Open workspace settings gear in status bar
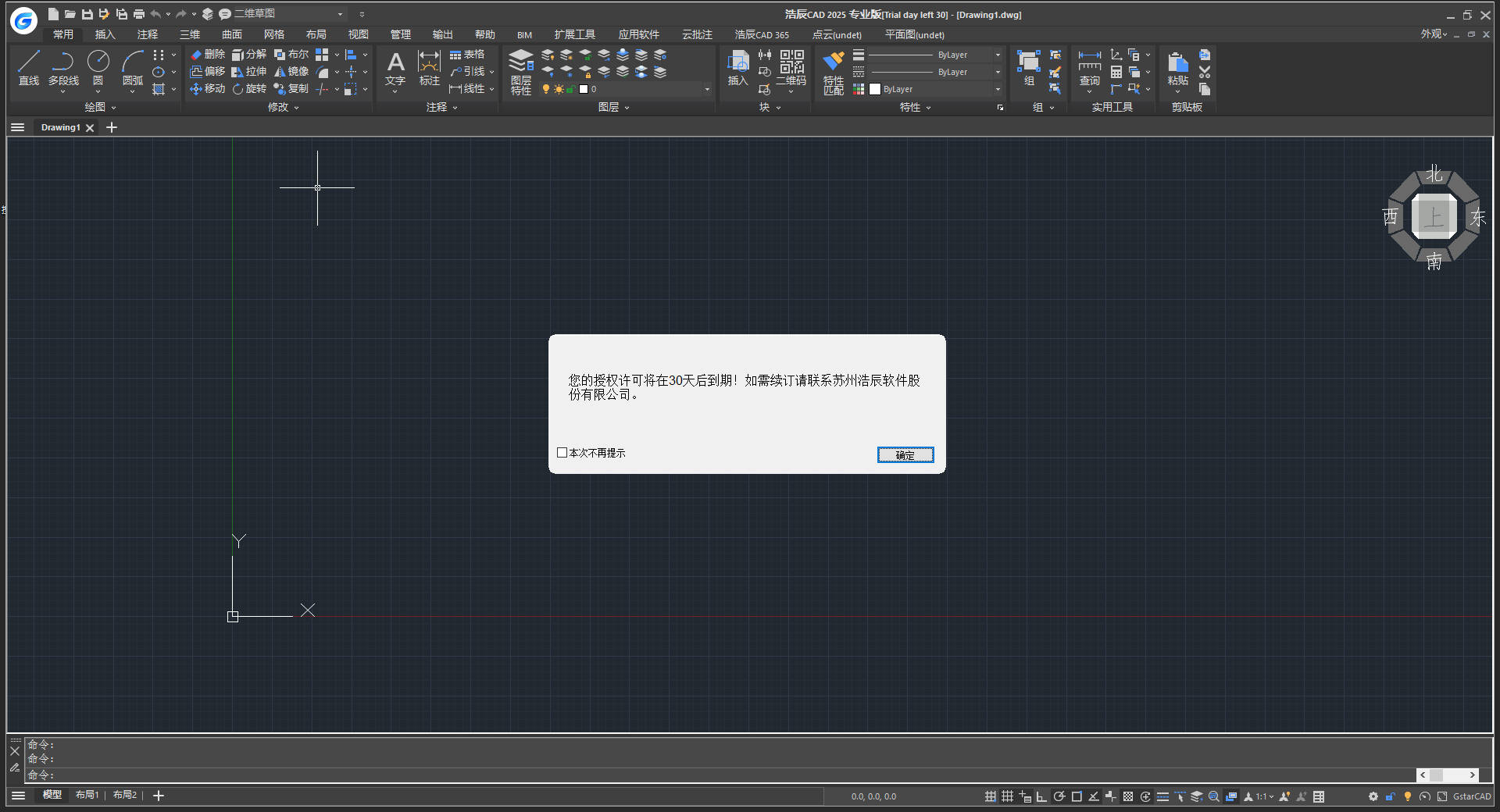 [1373, 796]
